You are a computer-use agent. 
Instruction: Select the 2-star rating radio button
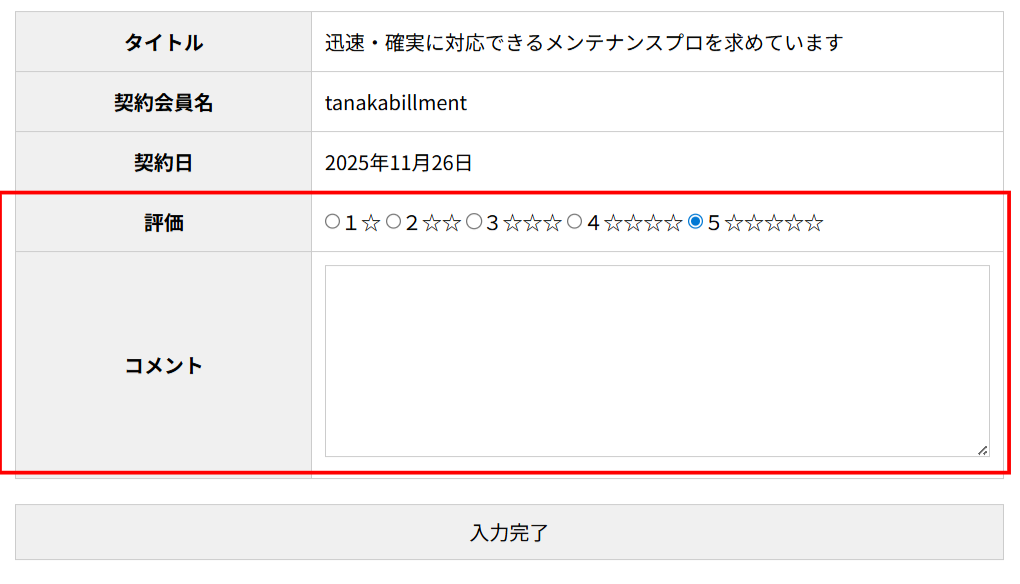tap(394, 222)
